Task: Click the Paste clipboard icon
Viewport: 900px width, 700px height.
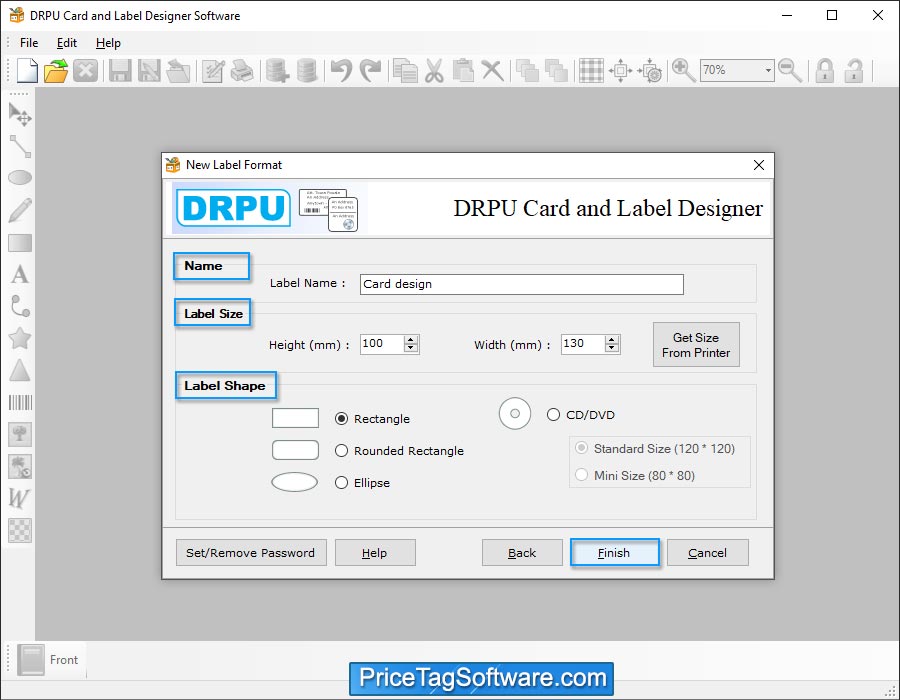Action: [463, 71]
